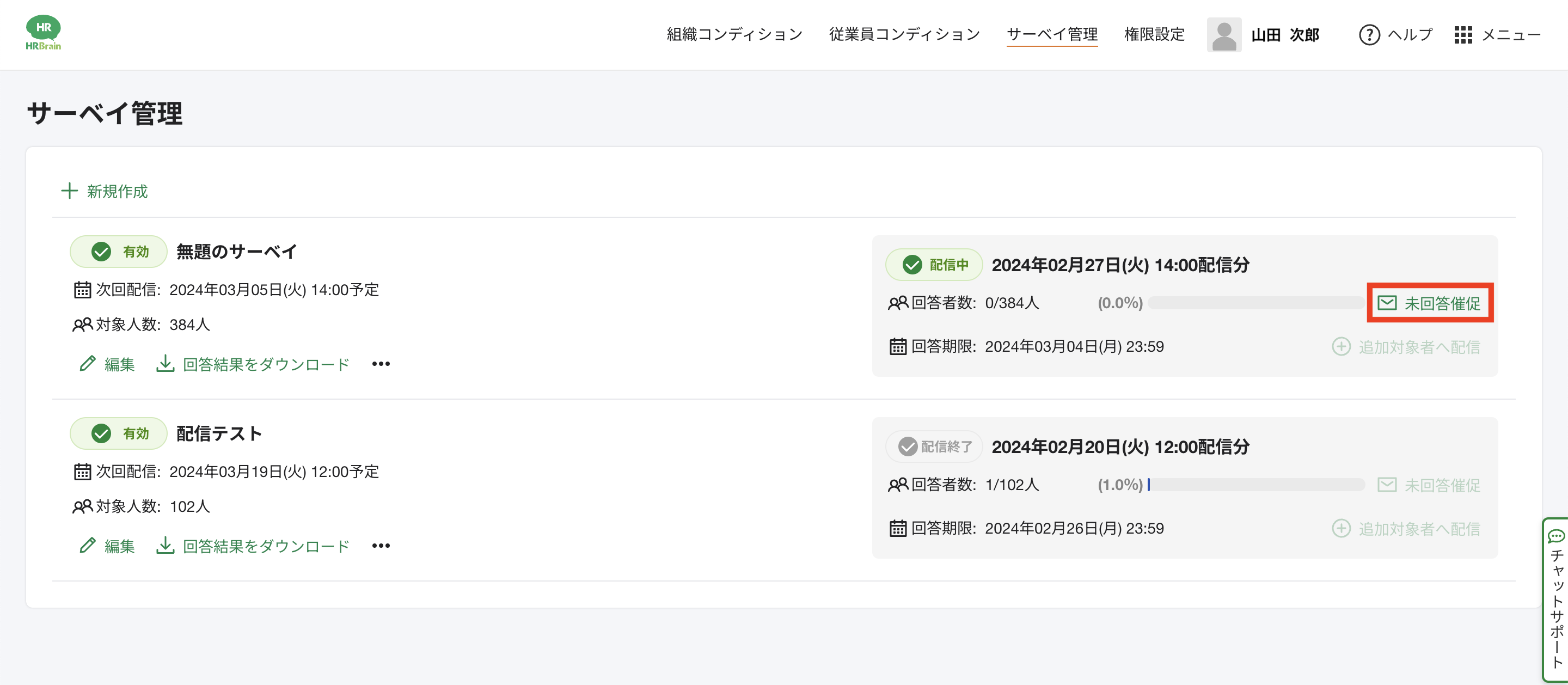Viewport: 1568px width, 685px height.
Task: Click calendar icon beside 回答期限 03月04日
Action: click(898, 346)
